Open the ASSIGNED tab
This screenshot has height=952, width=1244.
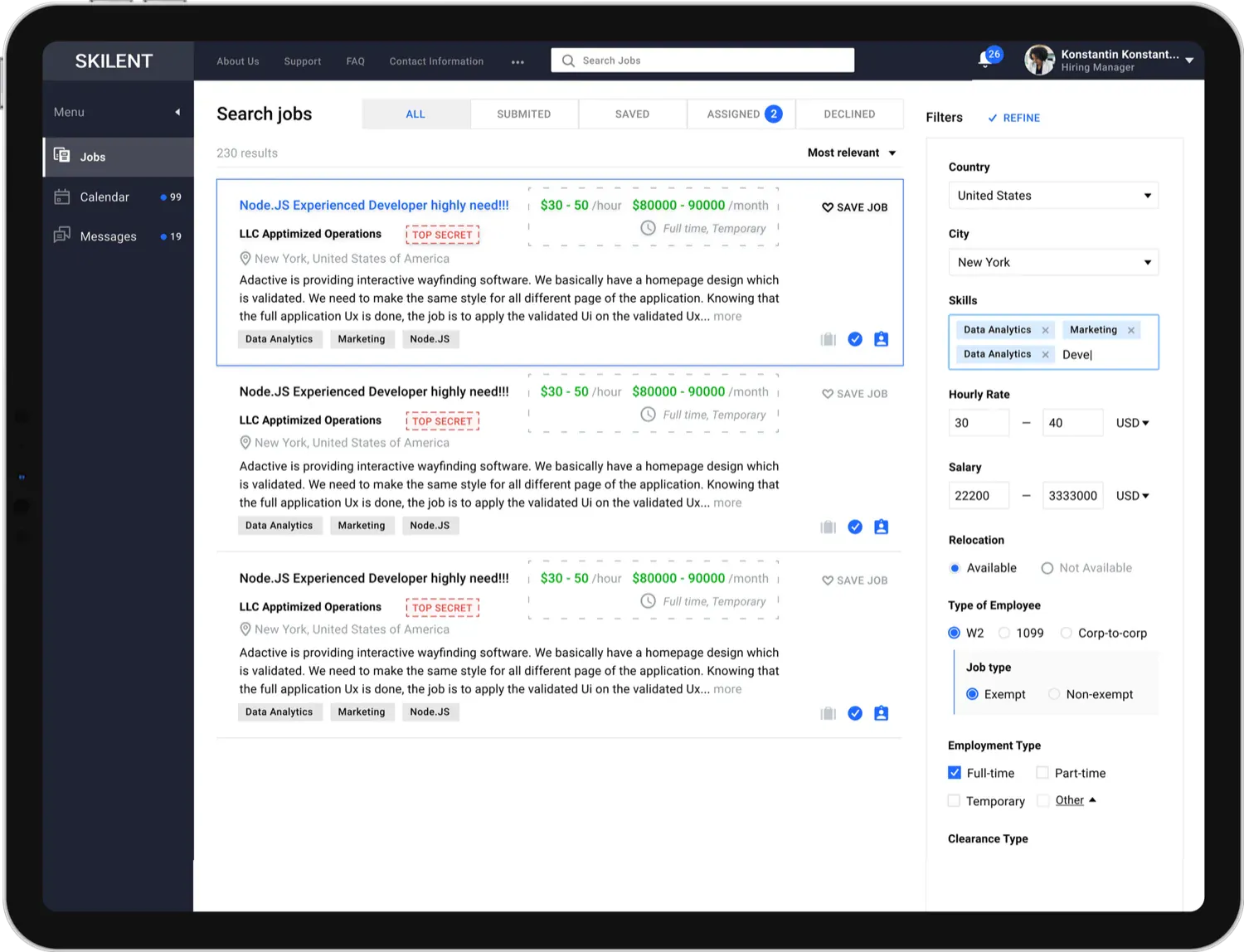click(x=741, y=114)
